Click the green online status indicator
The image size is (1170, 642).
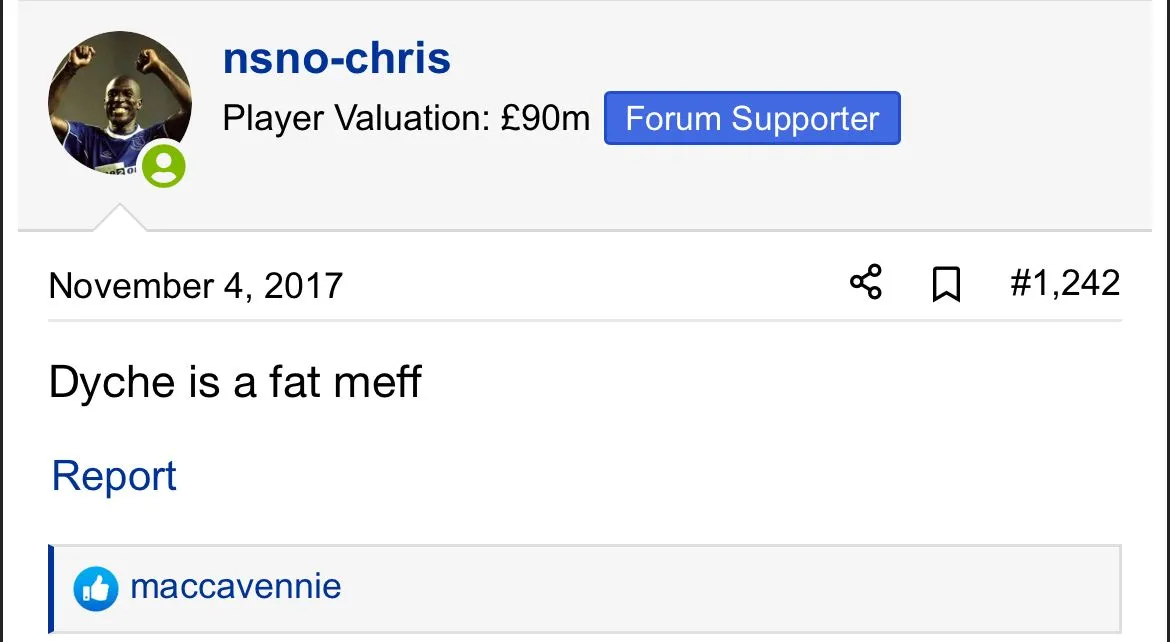point(163,166)
